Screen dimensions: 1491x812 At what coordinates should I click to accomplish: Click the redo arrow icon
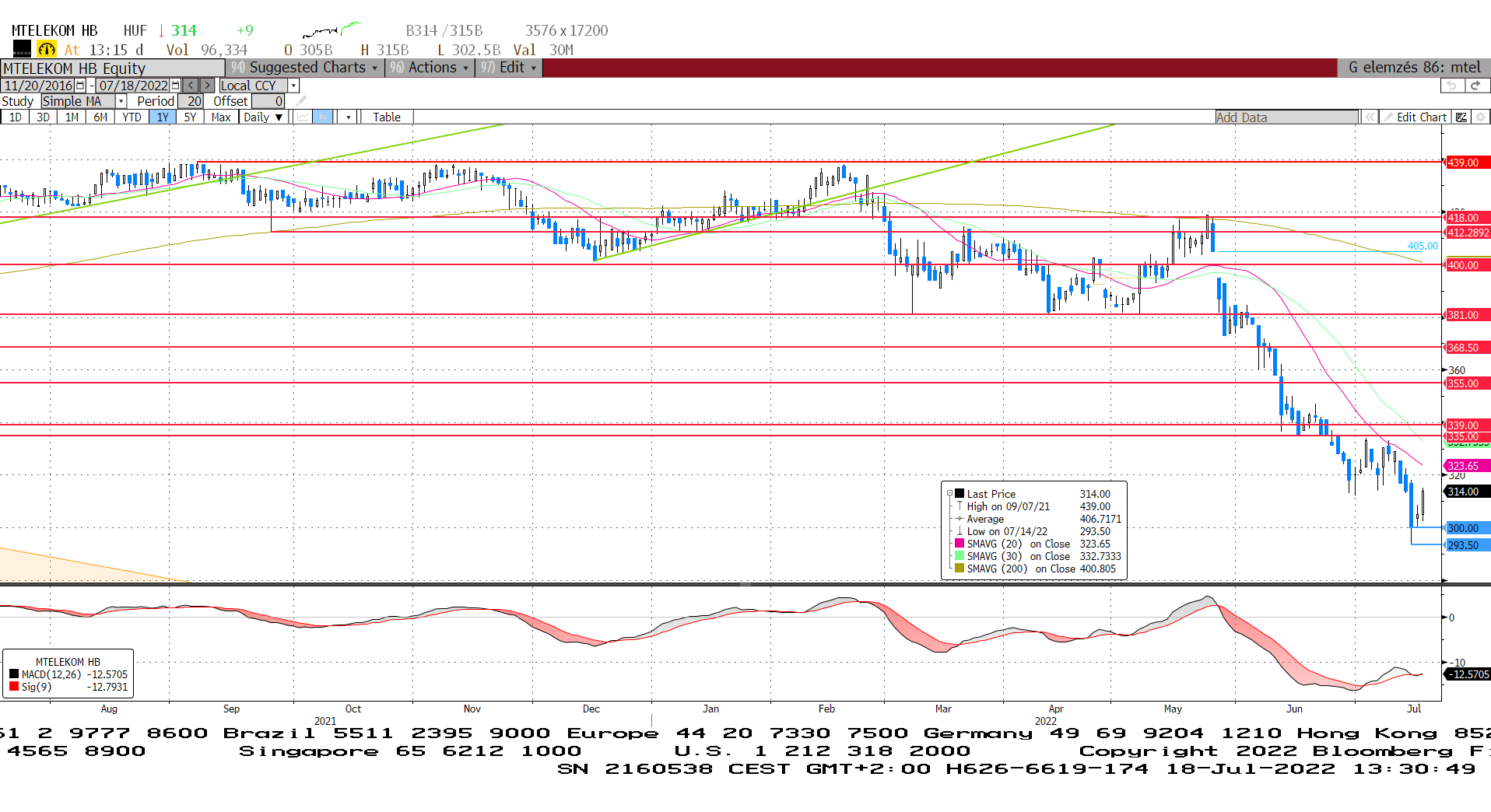[x=1476, y=86]
